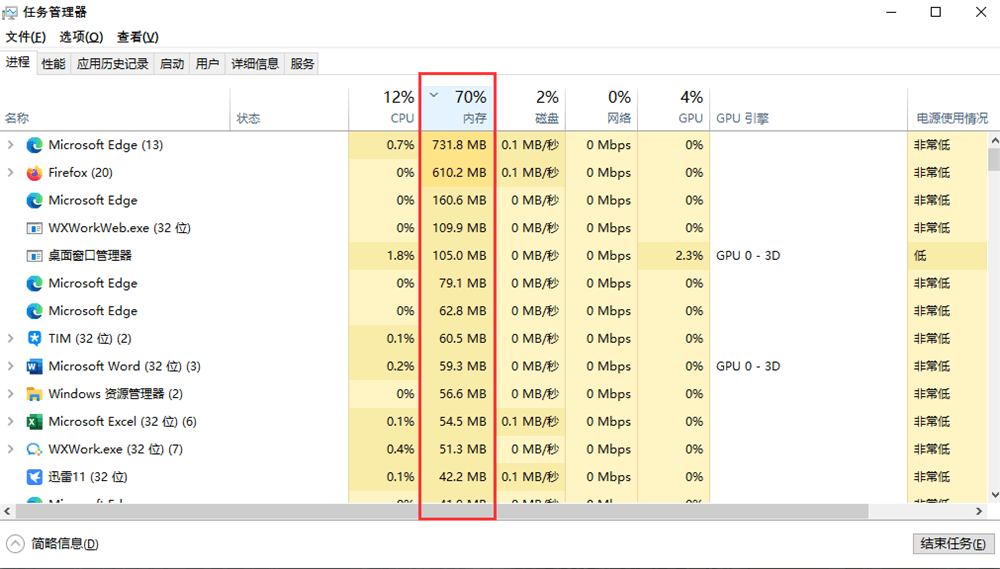
Task: Sort by the 磁盘 column header
Action: coord(531,107)
